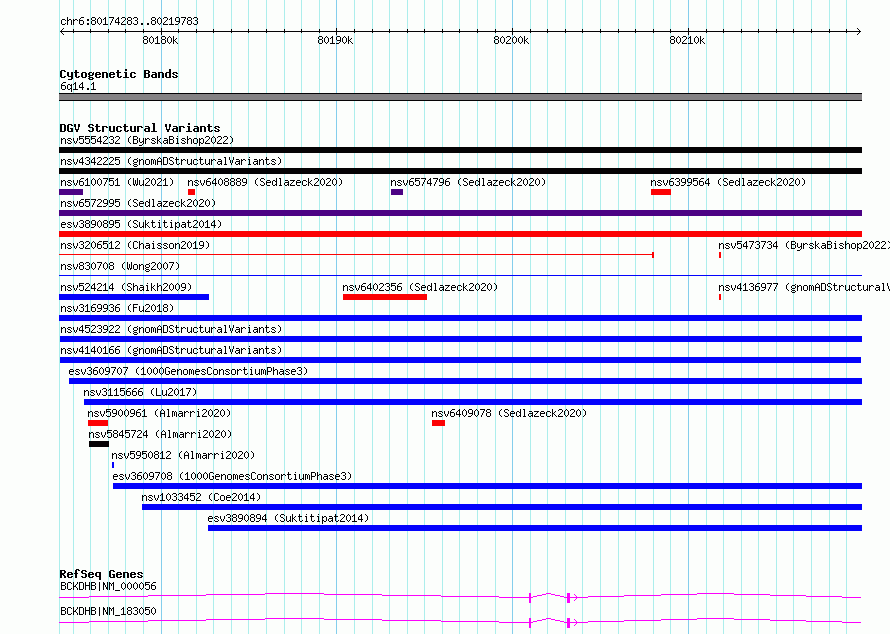This screenshot has height=634, width=890.
Task: Click the RefSeq Genes track title
Action: click(x=102, y=574)
